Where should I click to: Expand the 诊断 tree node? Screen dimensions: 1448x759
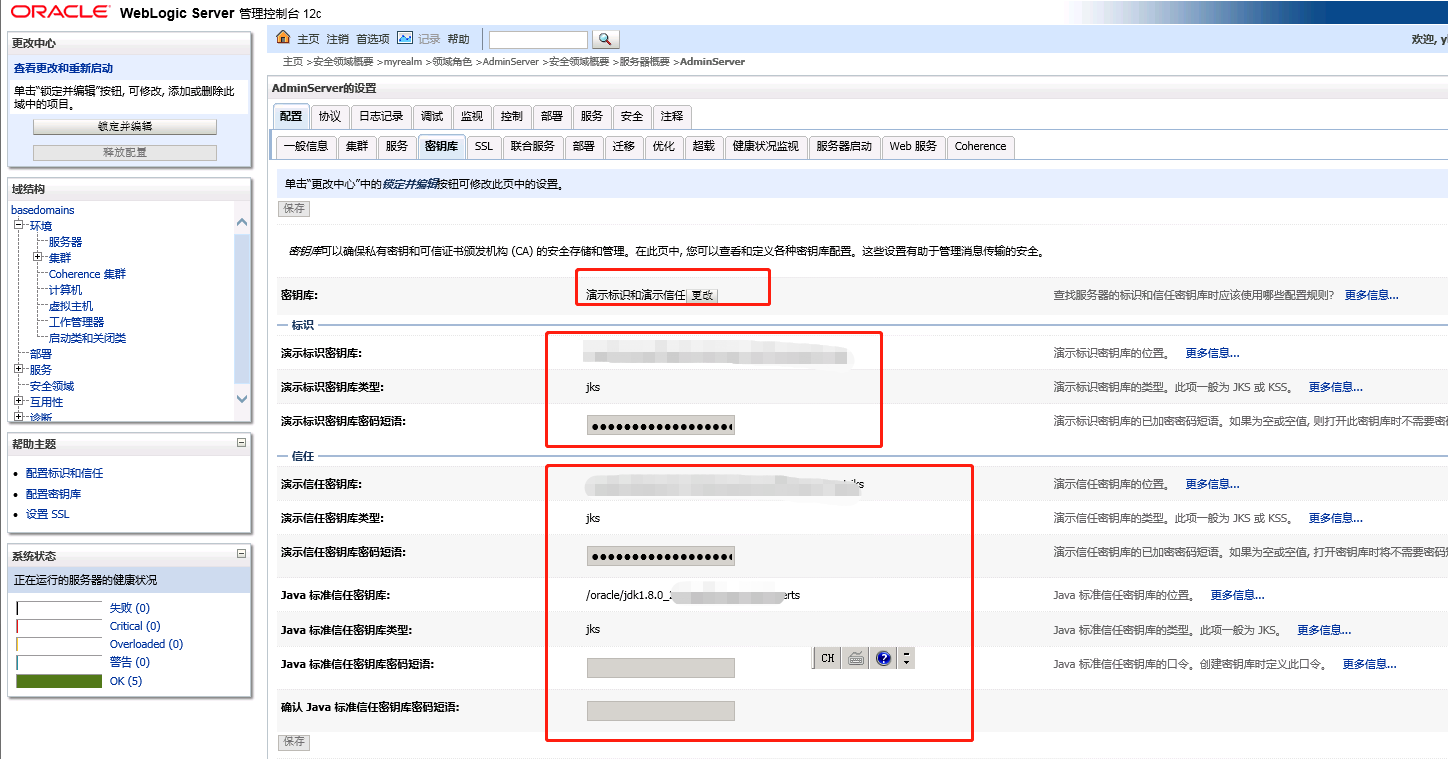click(18, 417)
